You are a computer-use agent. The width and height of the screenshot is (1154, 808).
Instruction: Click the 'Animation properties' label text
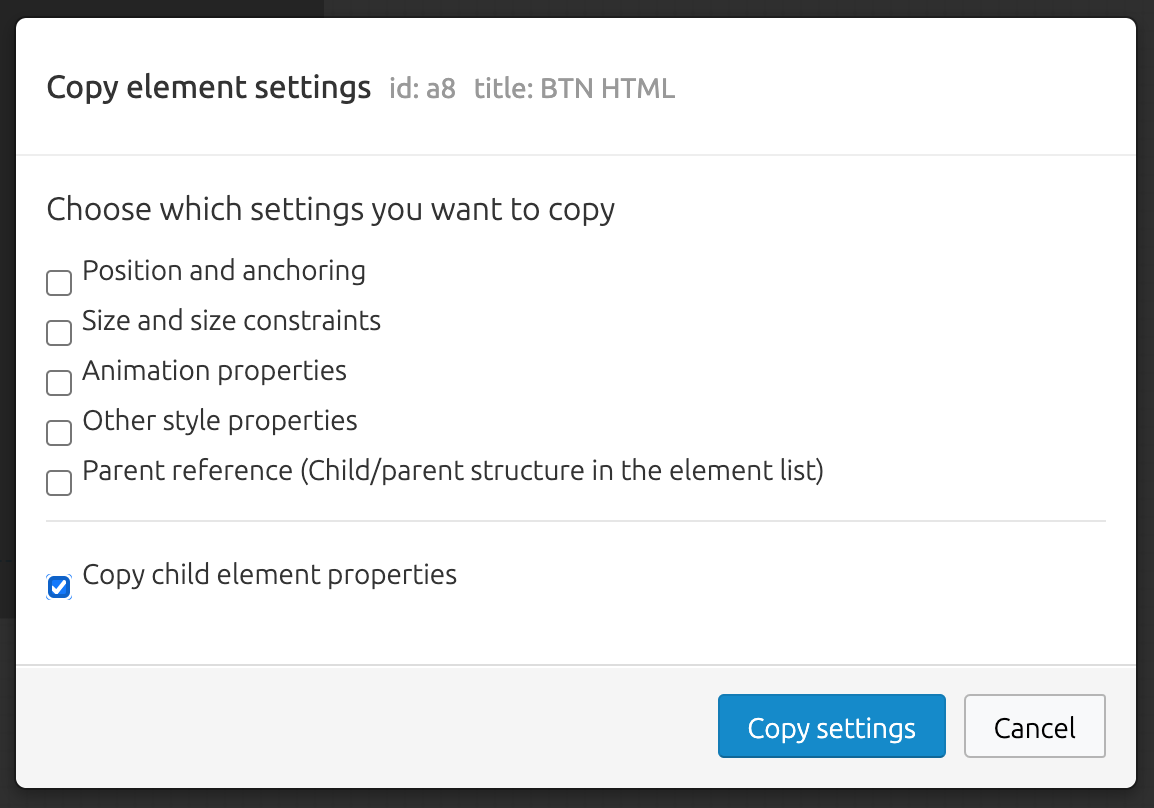point(214,372)
